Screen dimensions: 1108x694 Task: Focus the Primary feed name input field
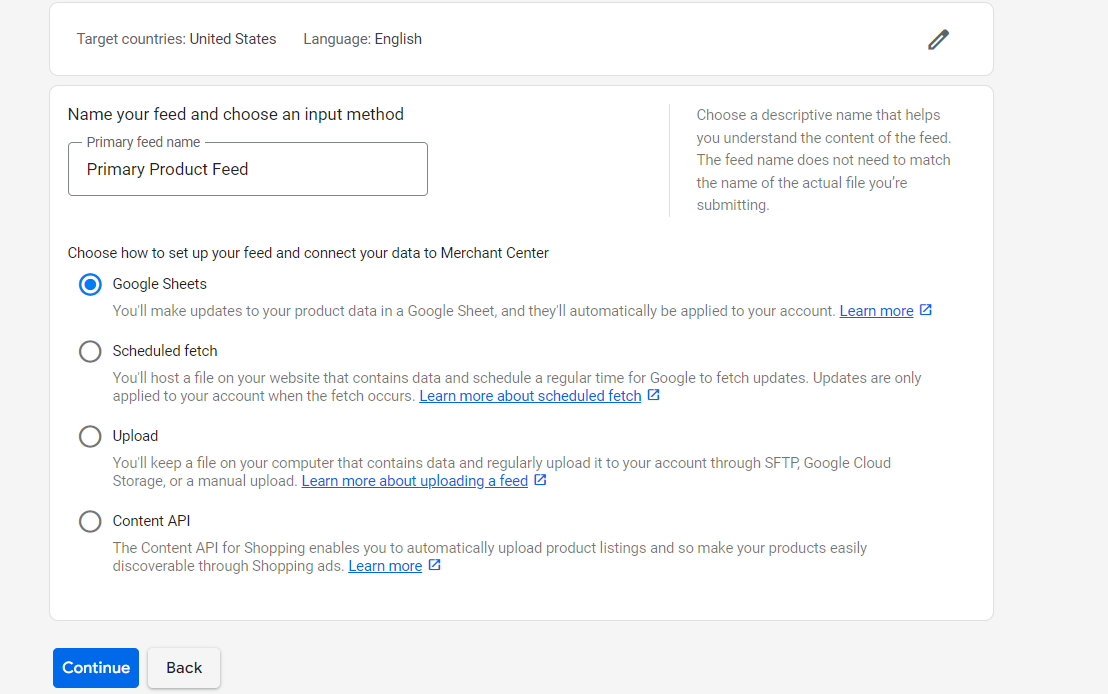pos(248,169)
